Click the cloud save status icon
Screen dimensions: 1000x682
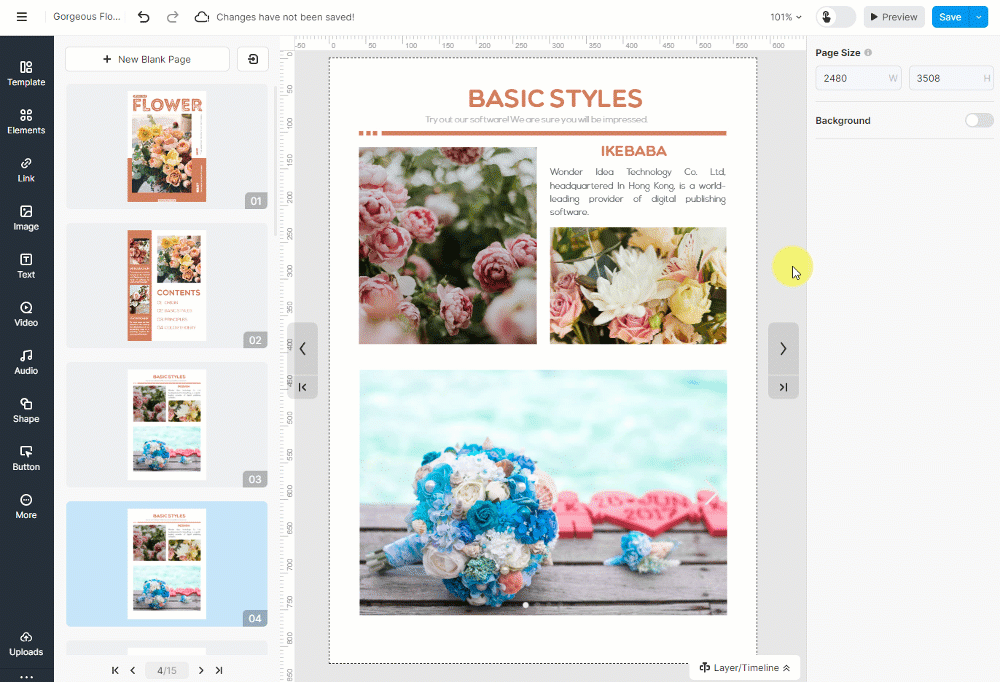202,17
